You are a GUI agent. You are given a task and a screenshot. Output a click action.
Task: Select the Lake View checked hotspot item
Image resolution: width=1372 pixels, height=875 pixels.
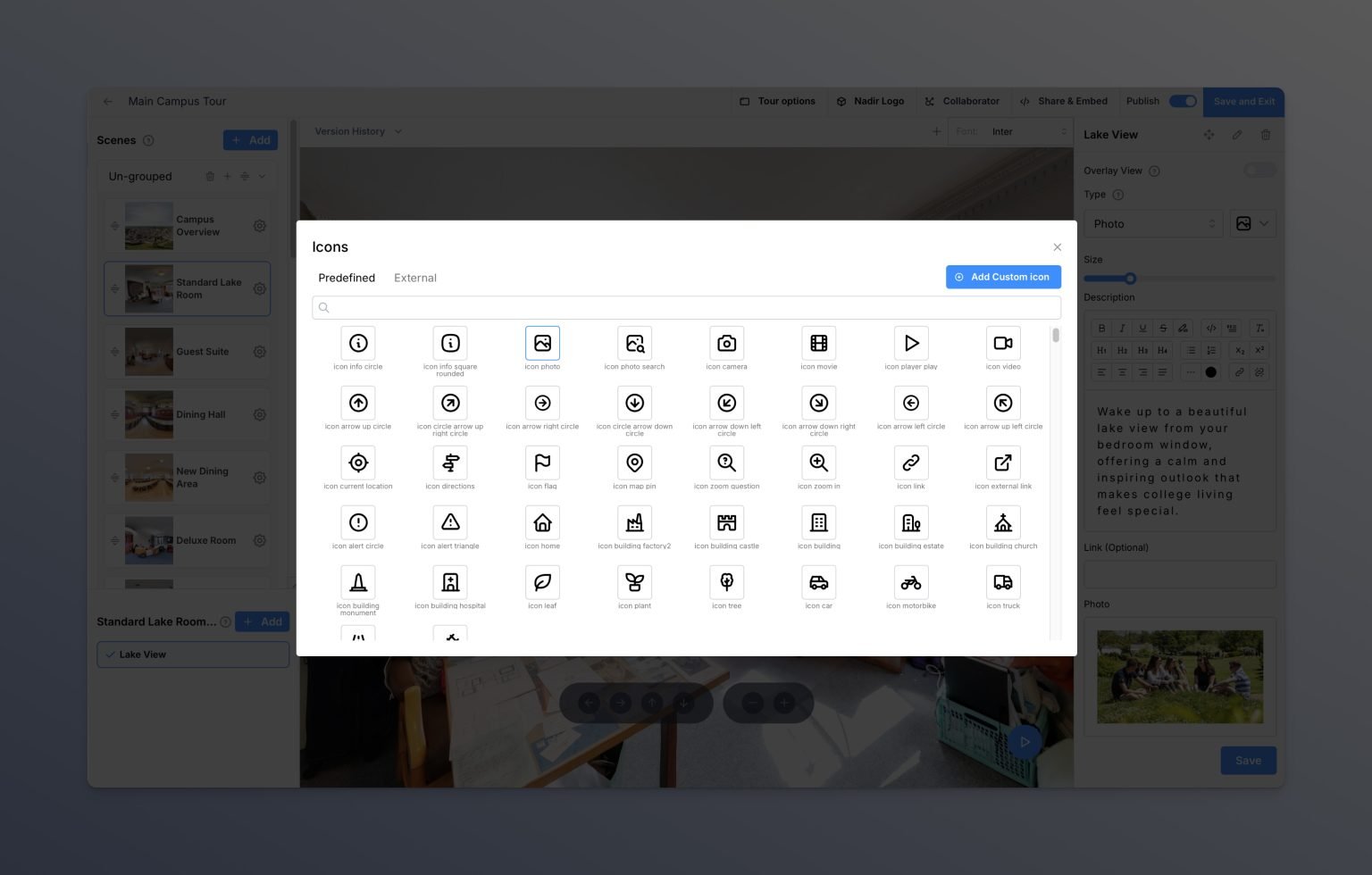[x=193, y=654]
